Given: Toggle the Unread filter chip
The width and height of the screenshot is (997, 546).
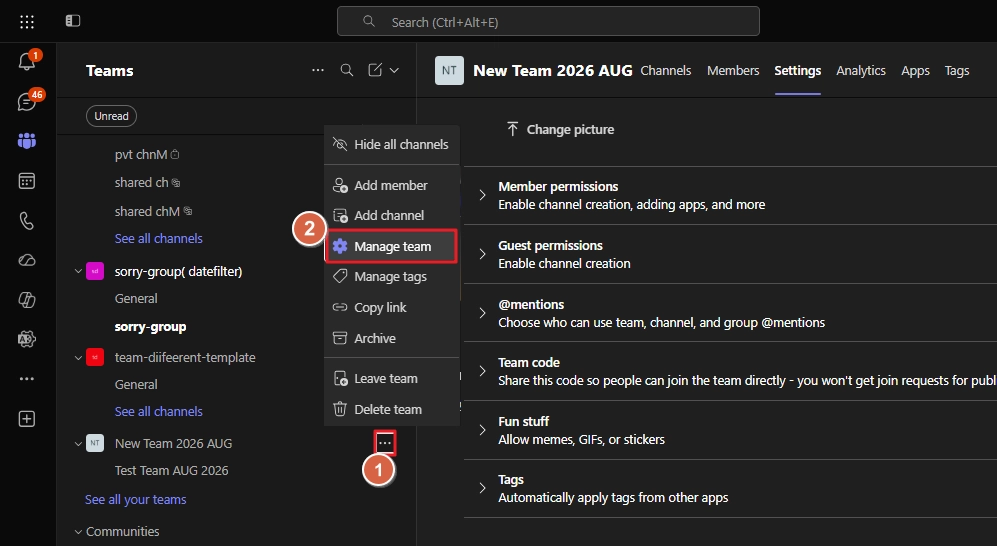Looking at the screenshot, I should (x=111, y=116).
